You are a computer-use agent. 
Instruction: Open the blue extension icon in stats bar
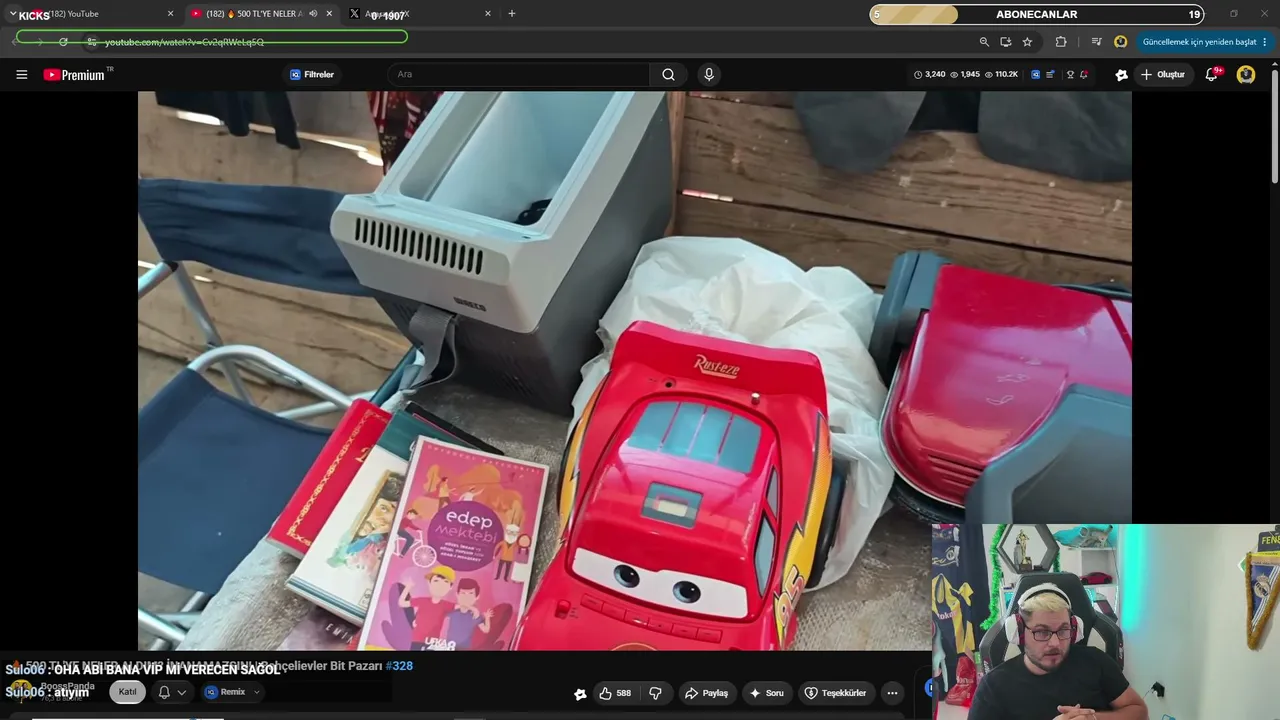click(1035, 75)
